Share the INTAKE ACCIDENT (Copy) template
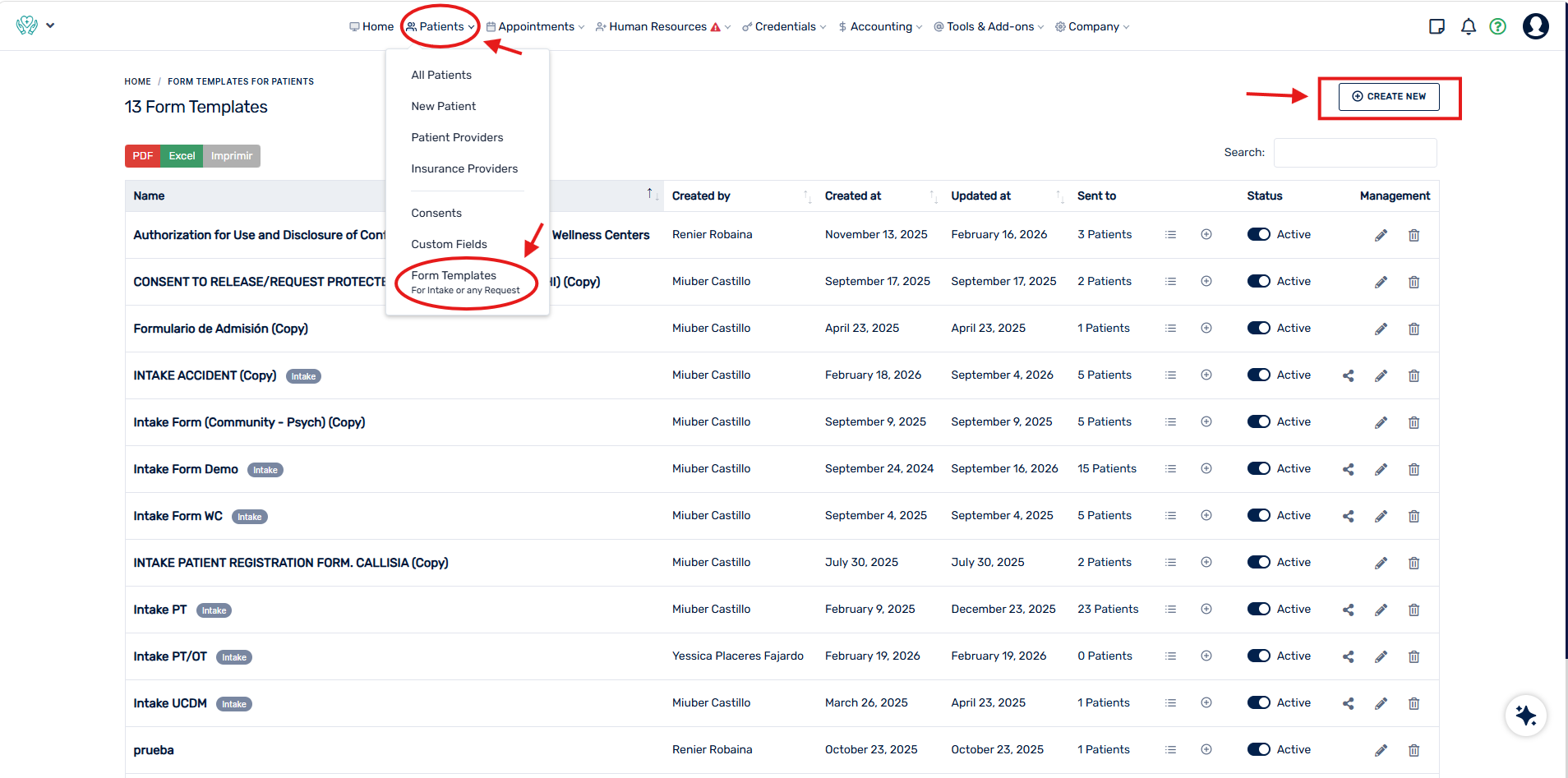Screen dimensions: 1568x778 point(1349,375)
